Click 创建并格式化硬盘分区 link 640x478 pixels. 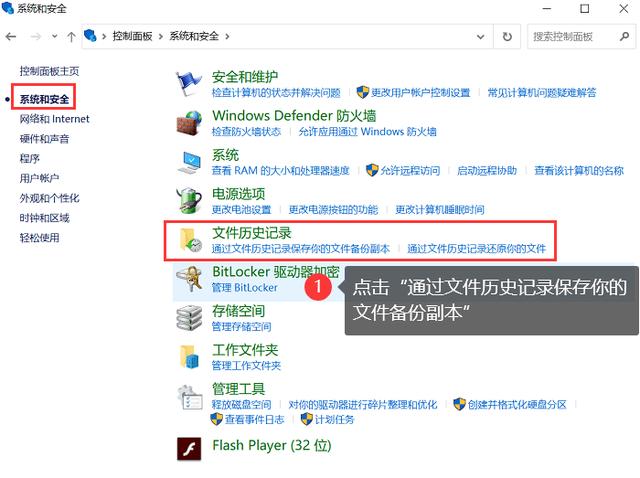517,405
